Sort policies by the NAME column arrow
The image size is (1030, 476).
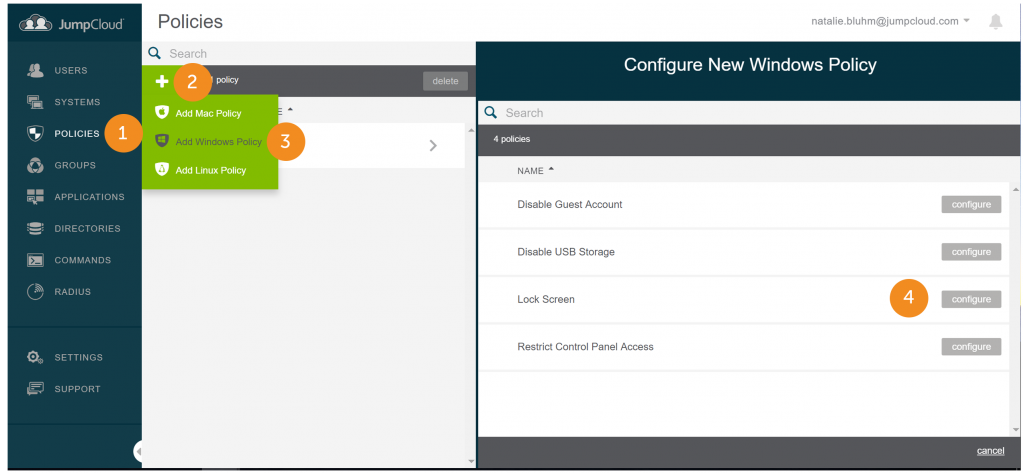coord(551,170)
